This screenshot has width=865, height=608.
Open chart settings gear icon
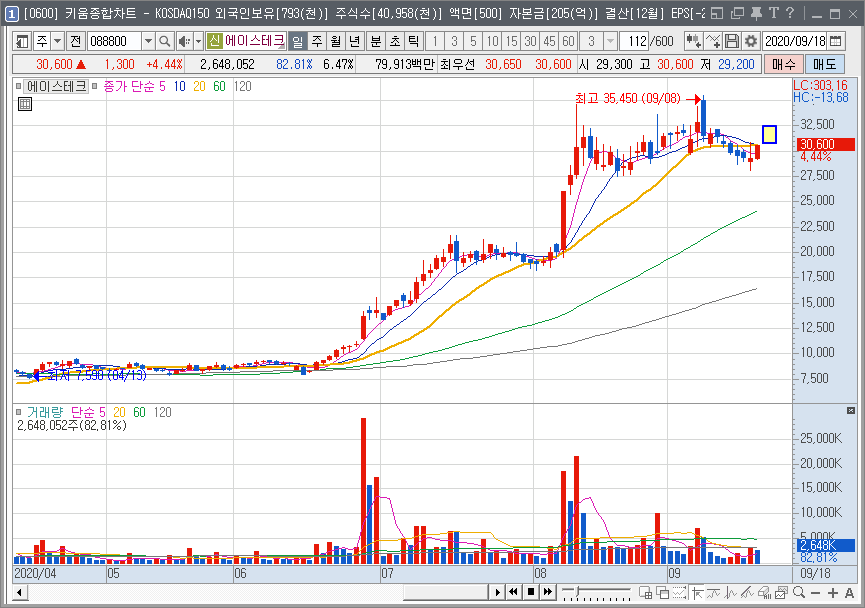pyautogui.click(x=750, y=41)
